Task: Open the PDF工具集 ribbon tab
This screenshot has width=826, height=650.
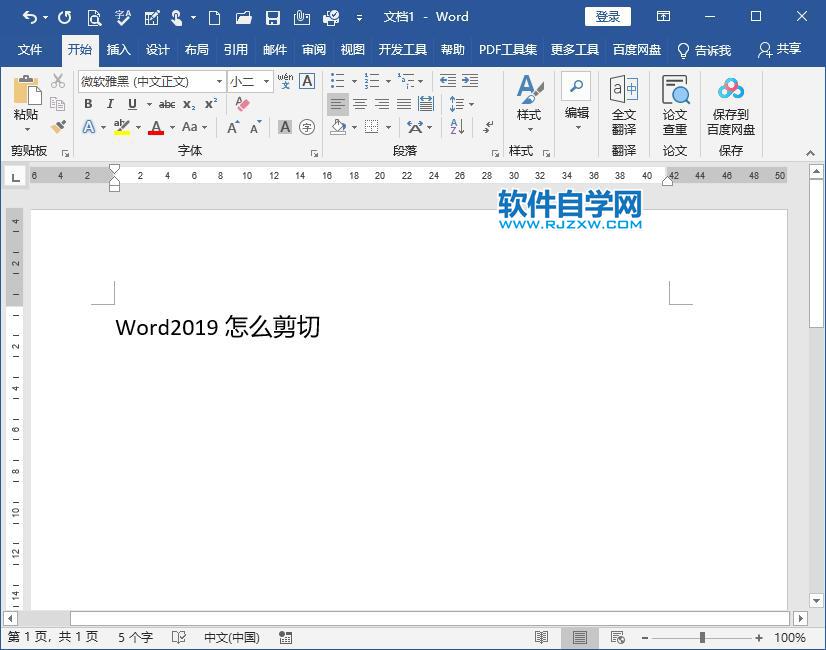Action: [x=508, y=49]
